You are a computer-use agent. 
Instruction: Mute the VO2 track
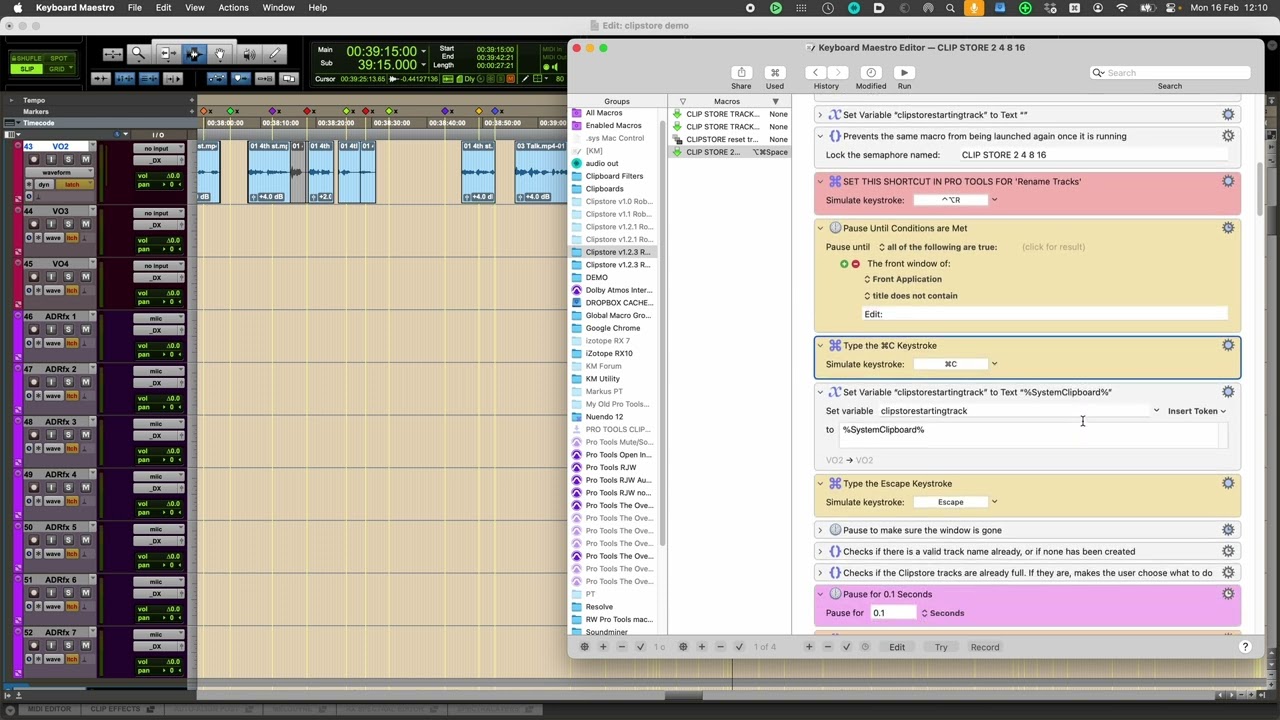tap(85, 160)
